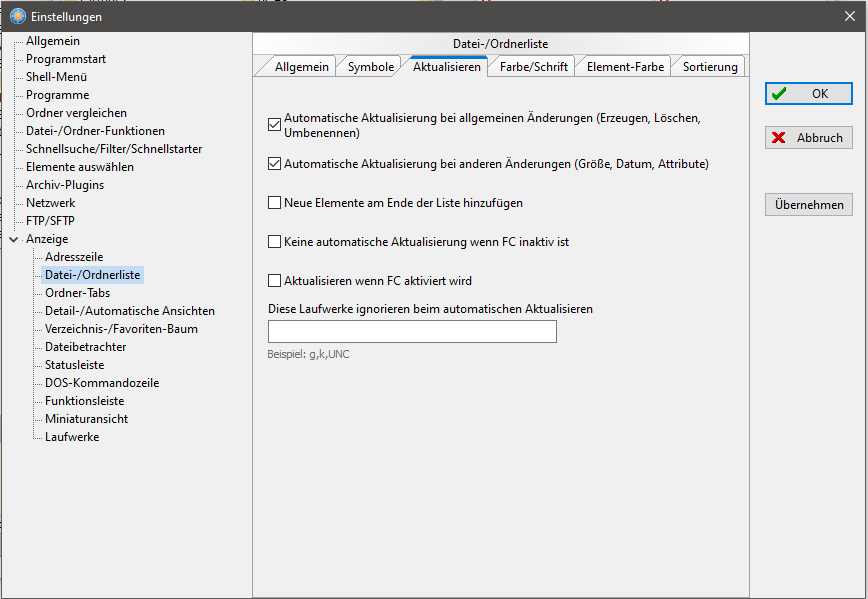Select Archiv-Plugins in the left tree
This screenshot has height=599, width=868.
64,185
